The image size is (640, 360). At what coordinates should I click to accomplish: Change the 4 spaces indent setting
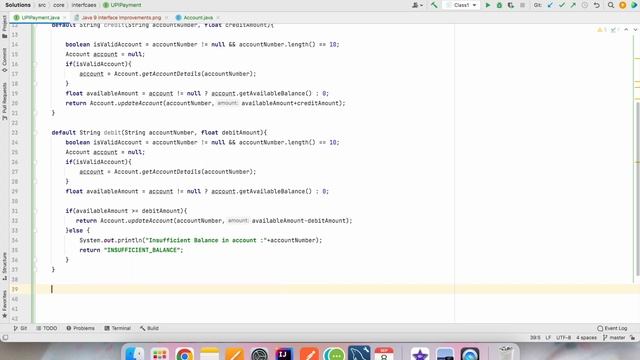click(x=586, y=338)
